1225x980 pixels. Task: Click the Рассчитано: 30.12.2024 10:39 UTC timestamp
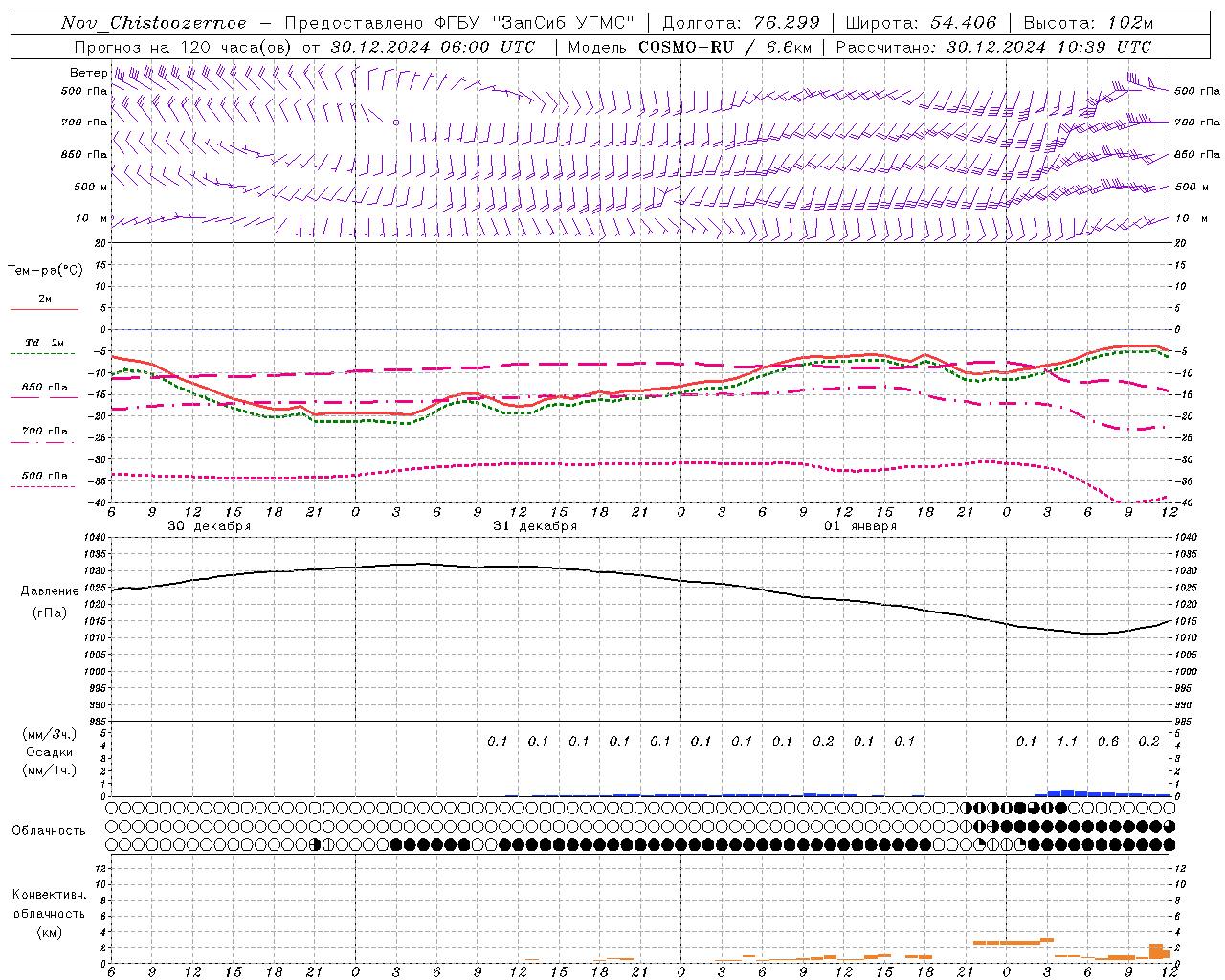point(993,47)
